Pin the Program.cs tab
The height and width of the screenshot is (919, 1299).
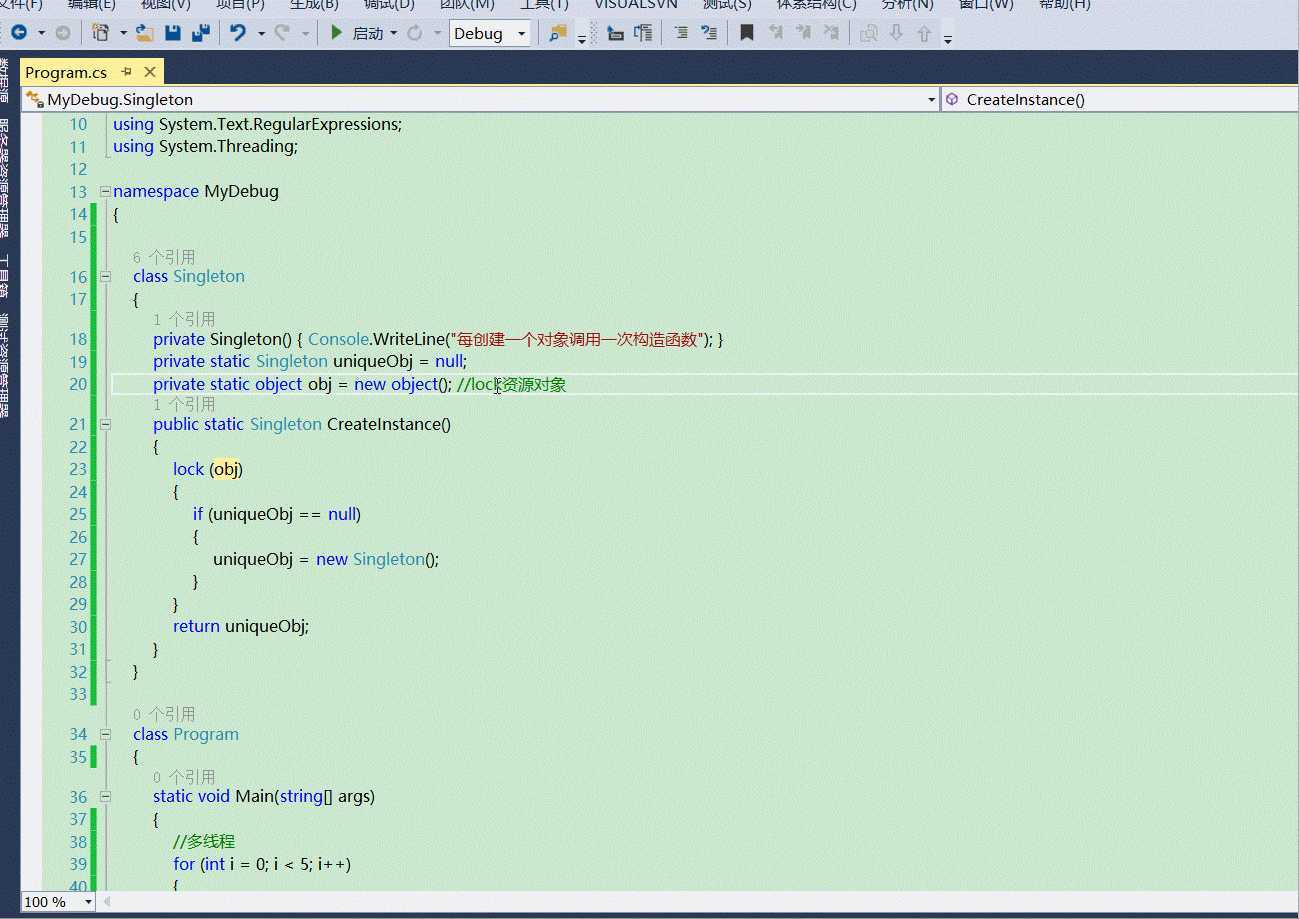click(127, 72)
